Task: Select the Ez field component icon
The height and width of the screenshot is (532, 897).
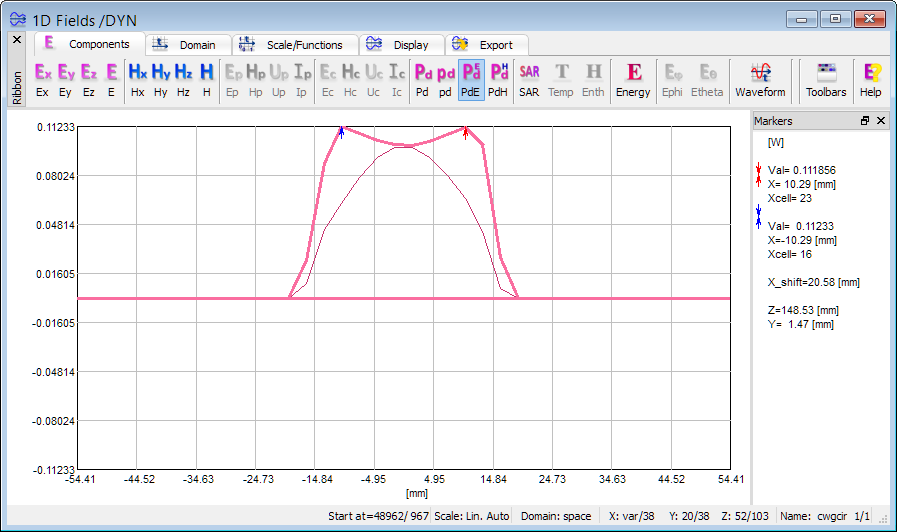Action: (x=89, y=78)
